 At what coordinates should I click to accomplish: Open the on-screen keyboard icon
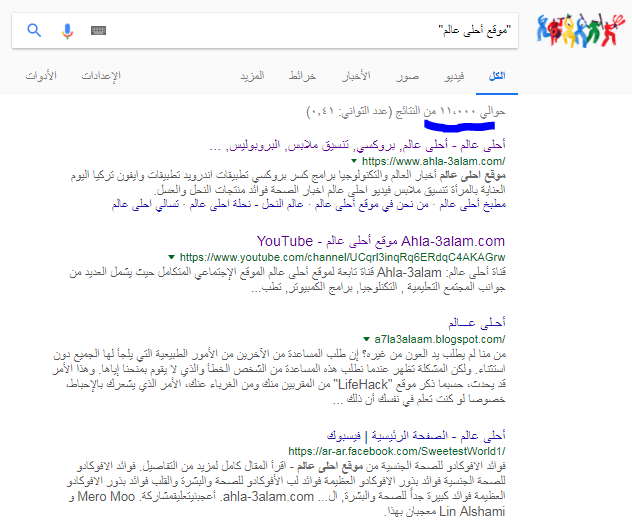point(98,31)
